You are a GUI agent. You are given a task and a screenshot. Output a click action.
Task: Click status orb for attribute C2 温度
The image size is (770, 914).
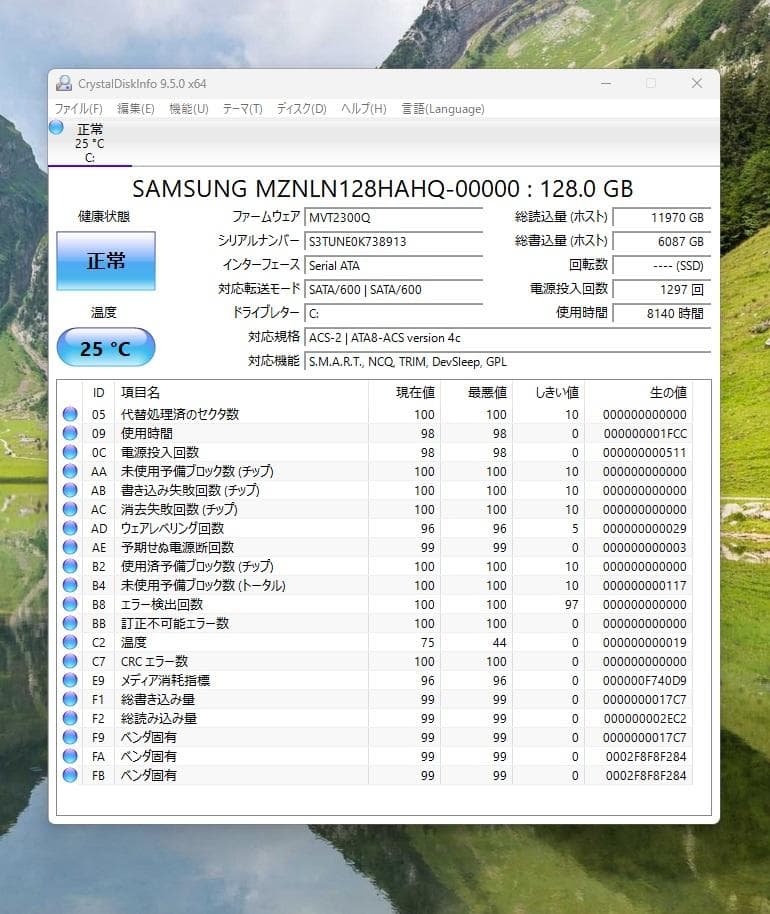click(70, 642)
